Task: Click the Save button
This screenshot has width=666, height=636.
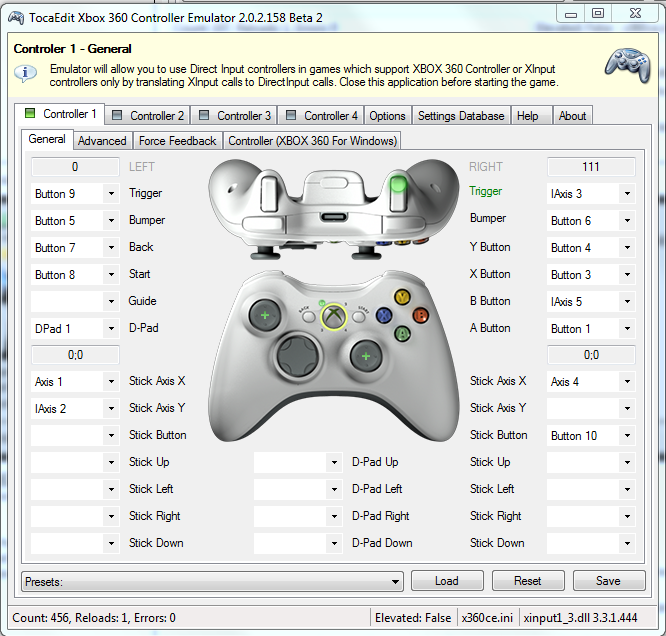Action: [x=607, y=581]
